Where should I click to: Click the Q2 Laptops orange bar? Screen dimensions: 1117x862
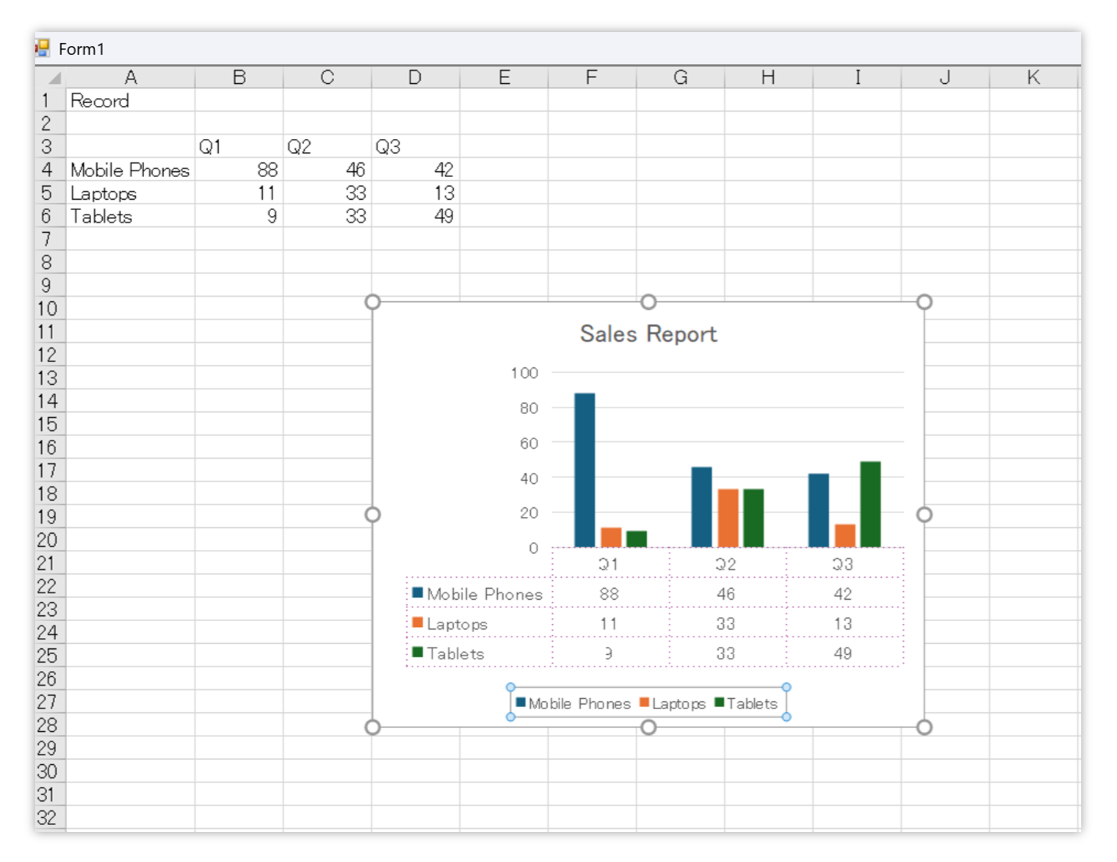[728, 518]
